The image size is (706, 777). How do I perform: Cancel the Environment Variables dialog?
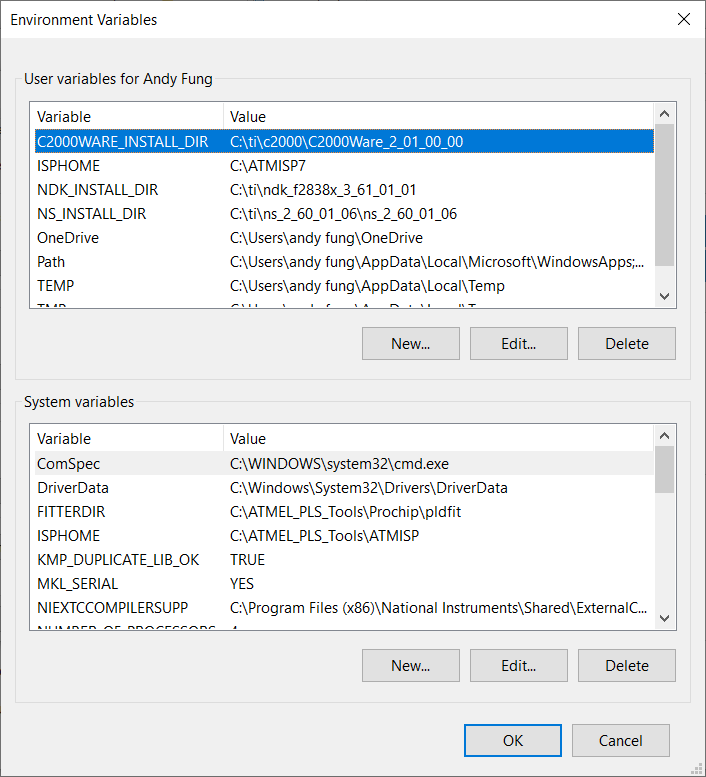tap(621, 740)
